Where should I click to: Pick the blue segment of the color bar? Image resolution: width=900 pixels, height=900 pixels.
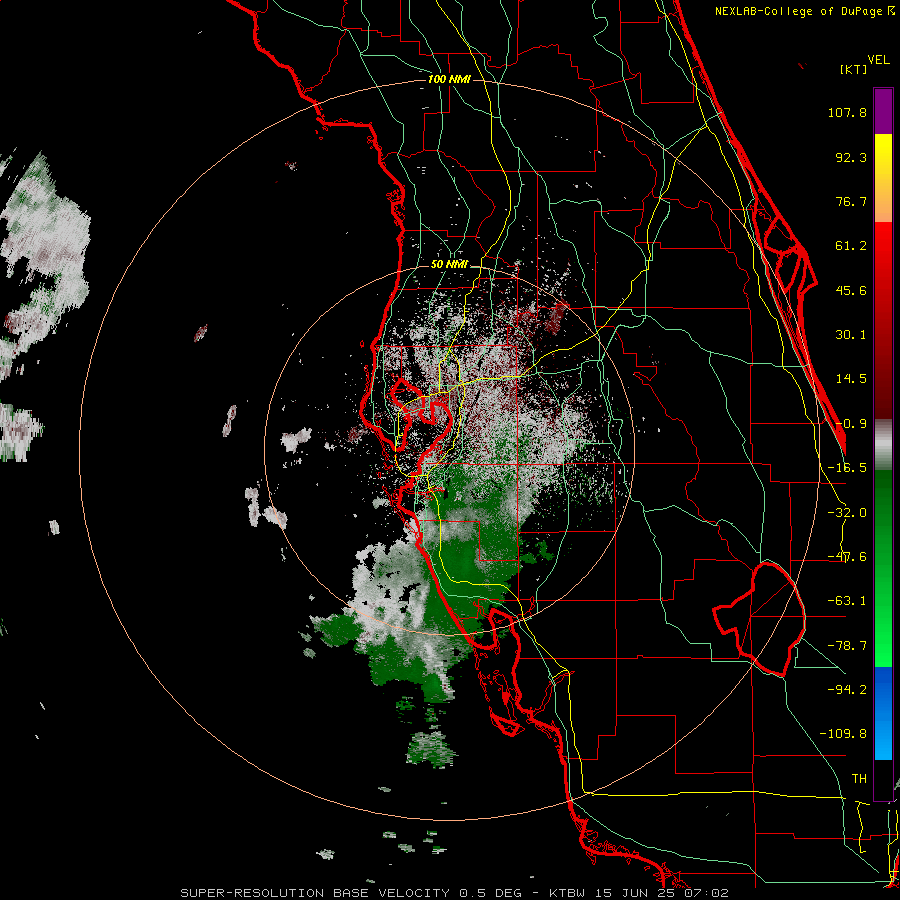883,713
